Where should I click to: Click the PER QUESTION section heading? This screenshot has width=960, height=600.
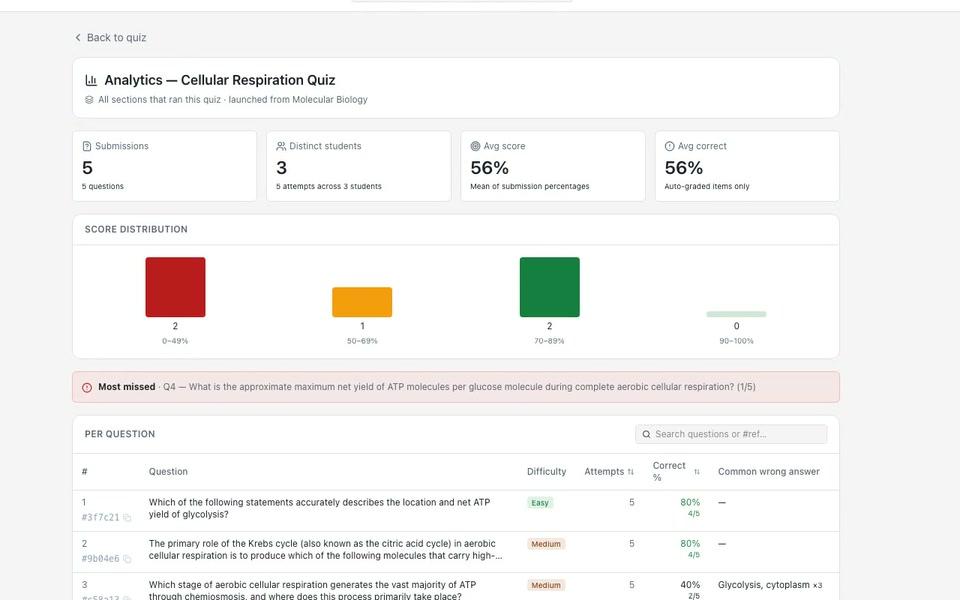click(x=120, y=435)
